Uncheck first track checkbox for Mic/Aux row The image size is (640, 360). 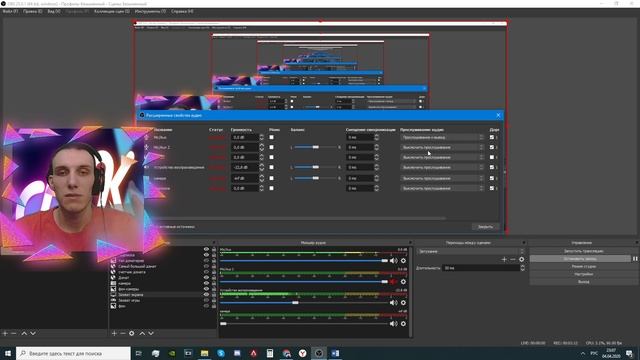492,137
